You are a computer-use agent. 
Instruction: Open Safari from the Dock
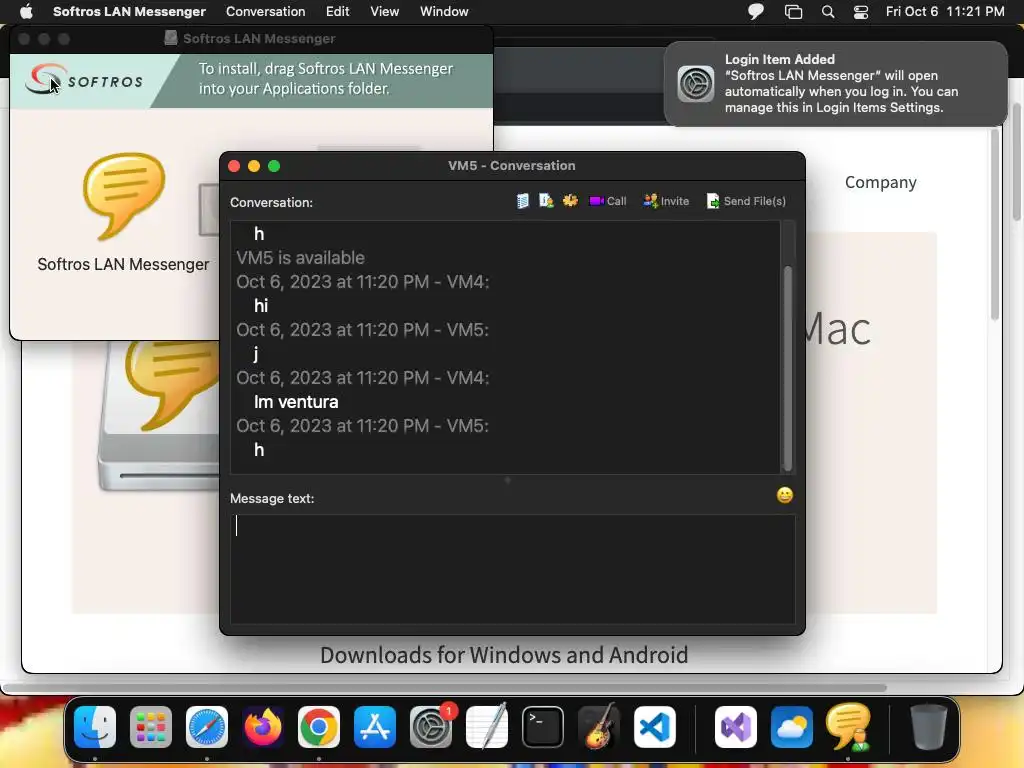pyautogui.click(x=207, y=726)
